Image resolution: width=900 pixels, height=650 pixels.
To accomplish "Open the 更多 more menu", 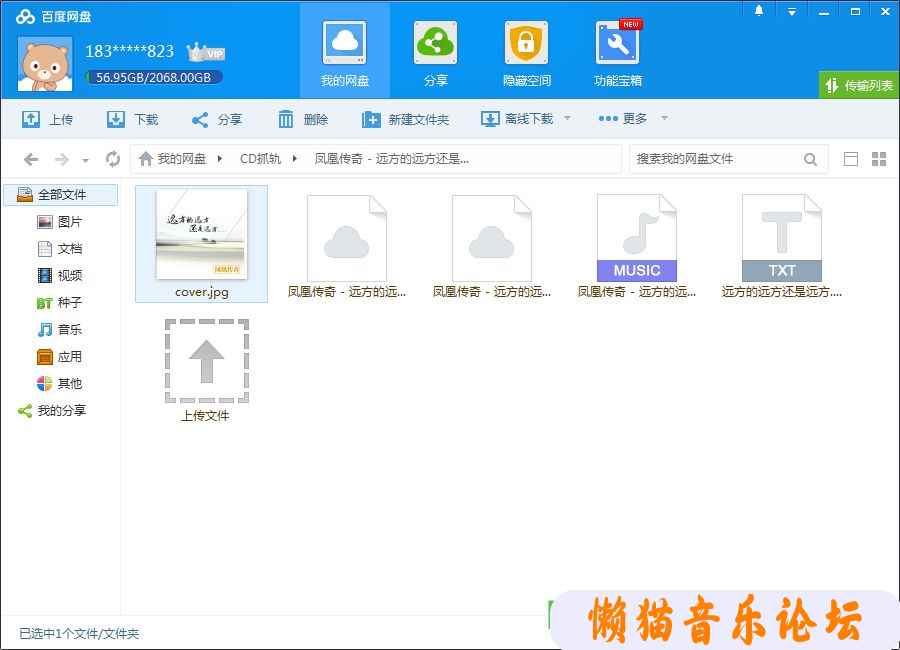I will [623, 119].
